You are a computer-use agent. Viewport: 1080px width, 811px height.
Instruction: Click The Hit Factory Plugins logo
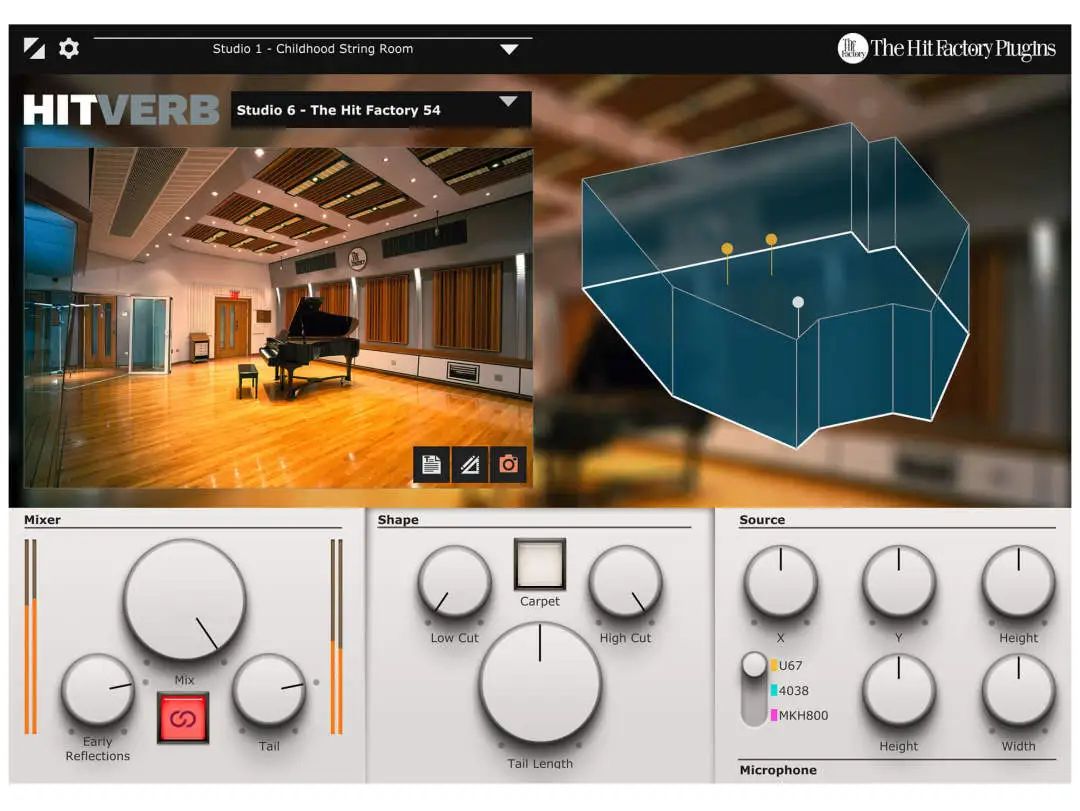point(946,49)
